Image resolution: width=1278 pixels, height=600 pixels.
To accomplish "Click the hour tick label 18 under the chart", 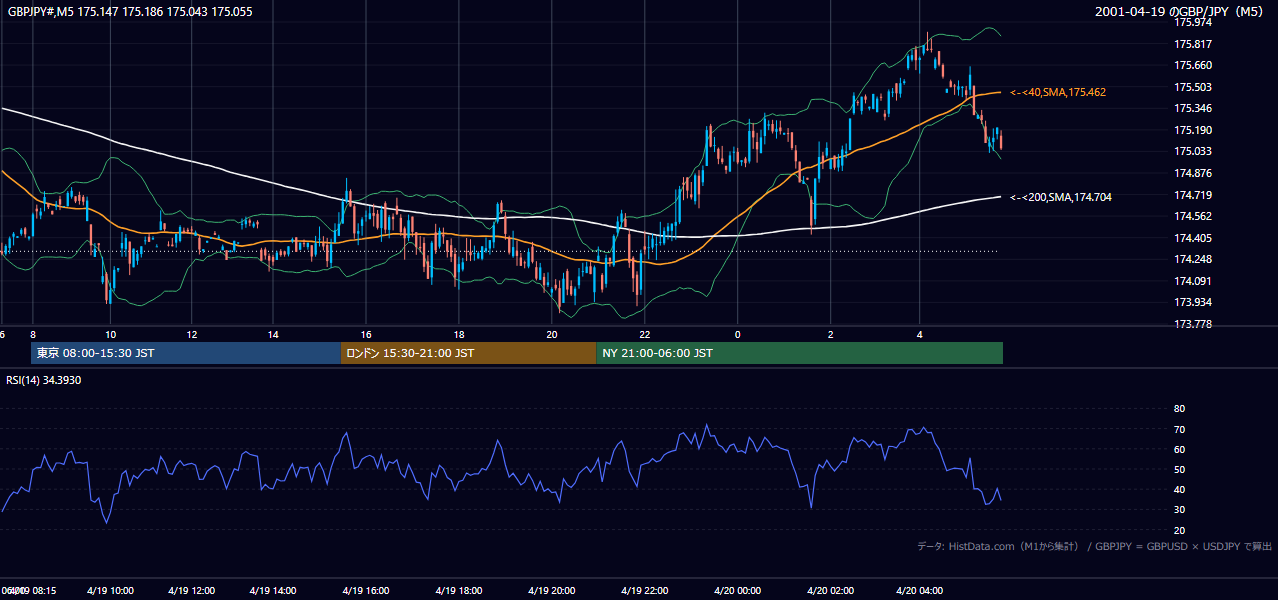I will pyautogui.click(x=459, y=335).
